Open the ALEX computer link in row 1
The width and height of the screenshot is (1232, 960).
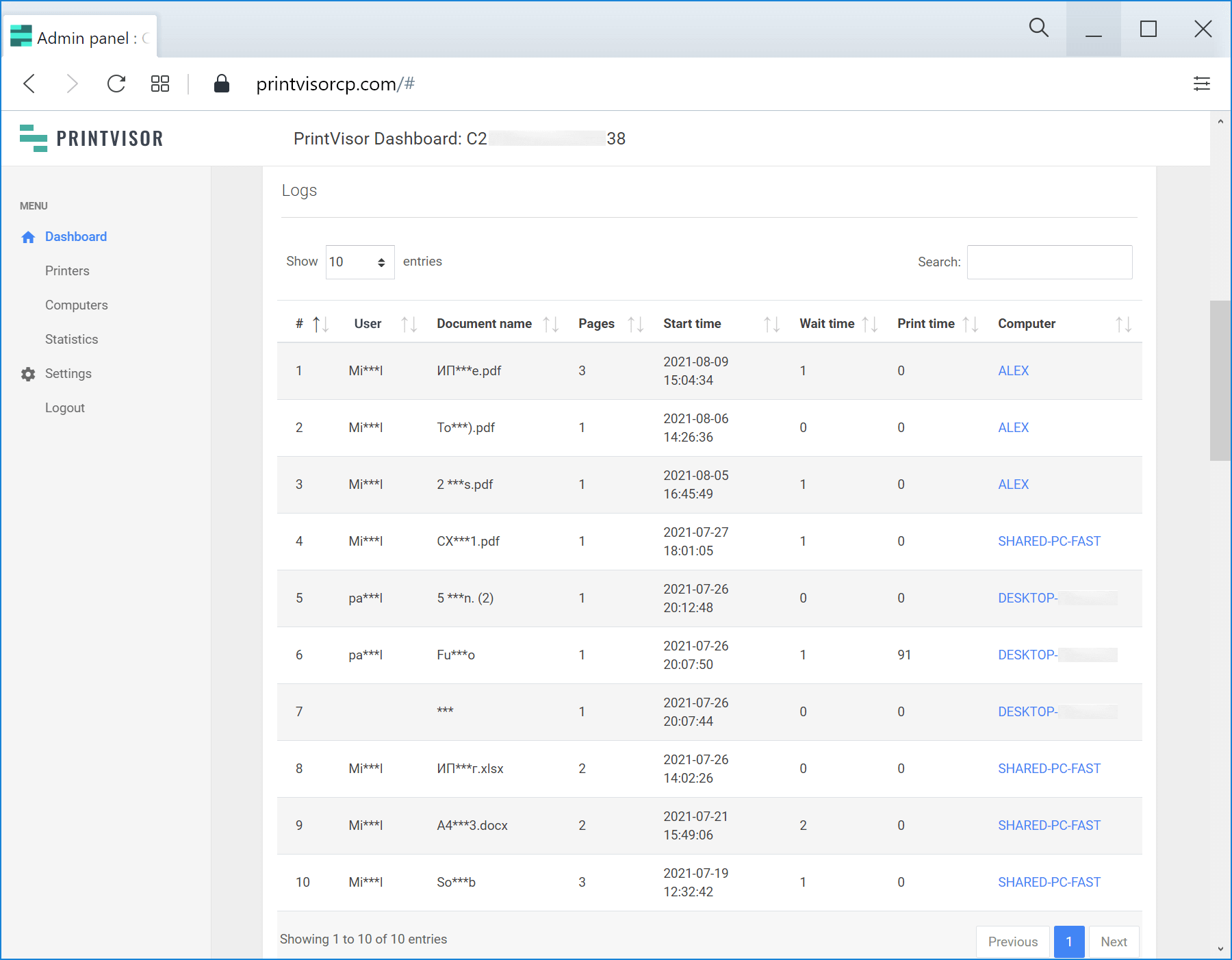tap(1013, 370)
